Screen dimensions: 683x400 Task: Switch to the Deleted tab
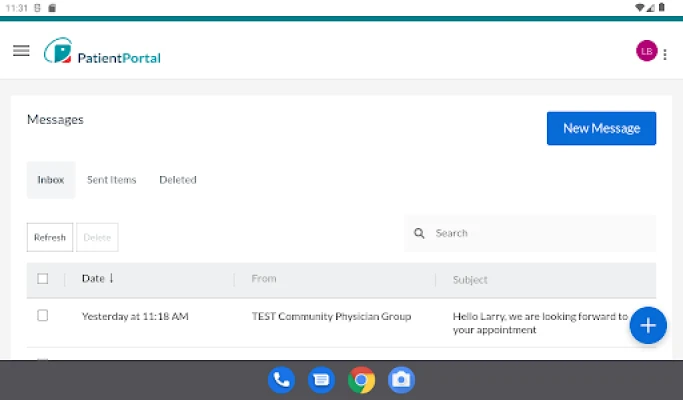coord(178,180)
